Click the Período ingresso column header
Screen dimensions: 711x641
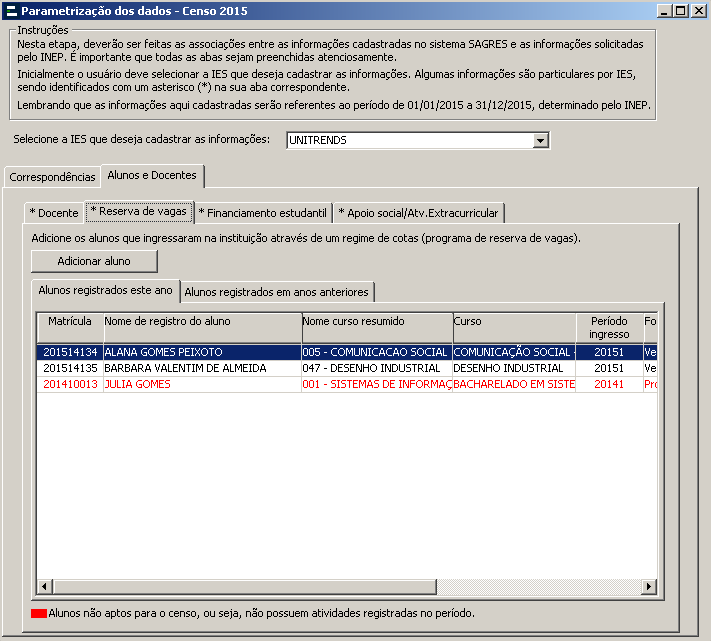click(608, 327)
